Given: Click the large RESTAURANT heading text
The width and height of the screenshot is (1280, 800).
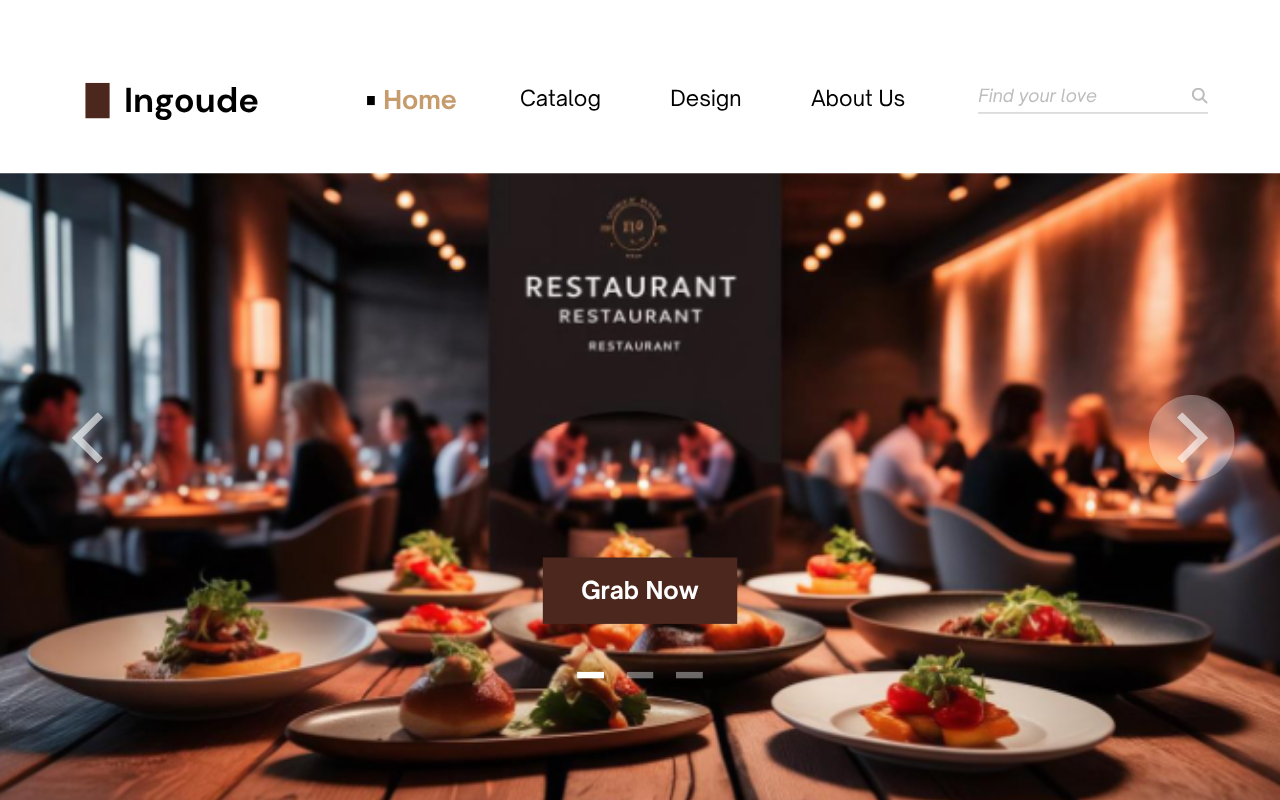Looking at the screenshot, I should click(x=631, y=288).
